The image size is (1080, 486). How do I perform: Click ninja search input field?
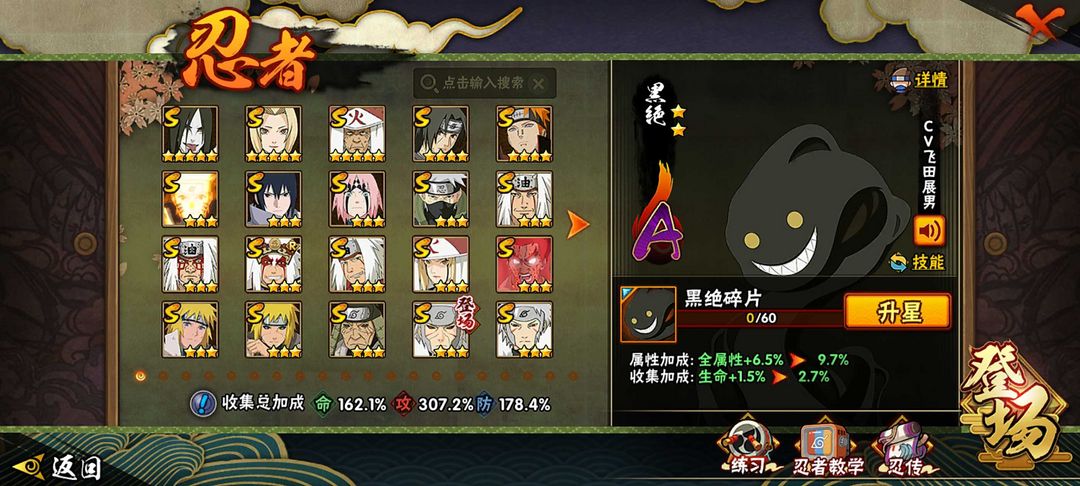tap(485, 83)
